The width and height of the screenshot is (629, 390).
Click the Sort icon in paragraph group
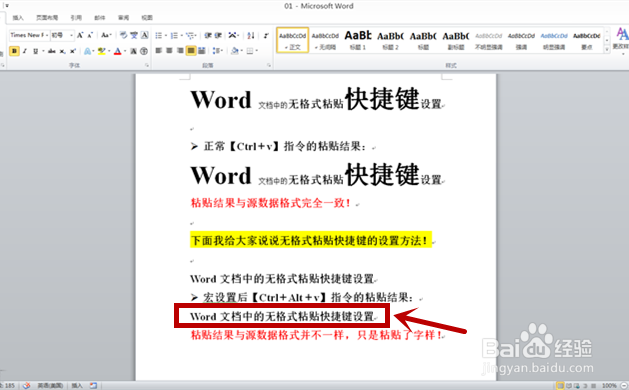pyautogui.click(x=251, y=35)
